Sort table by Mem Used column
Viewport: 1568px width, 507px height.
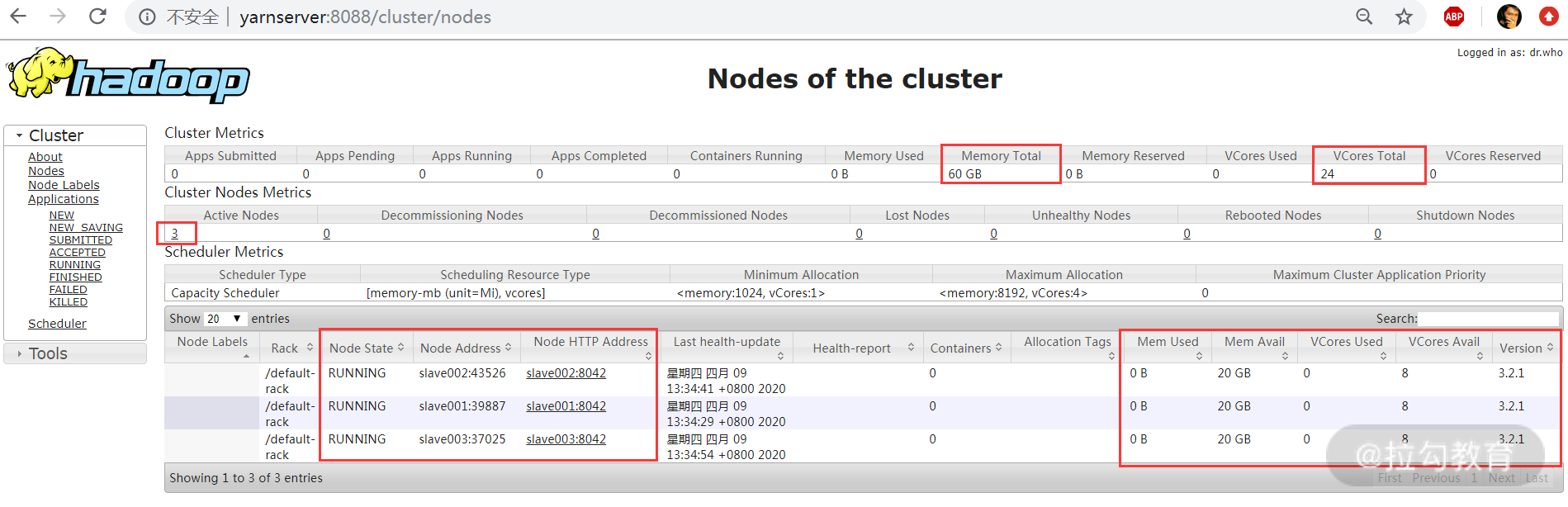coord(1199,356)
